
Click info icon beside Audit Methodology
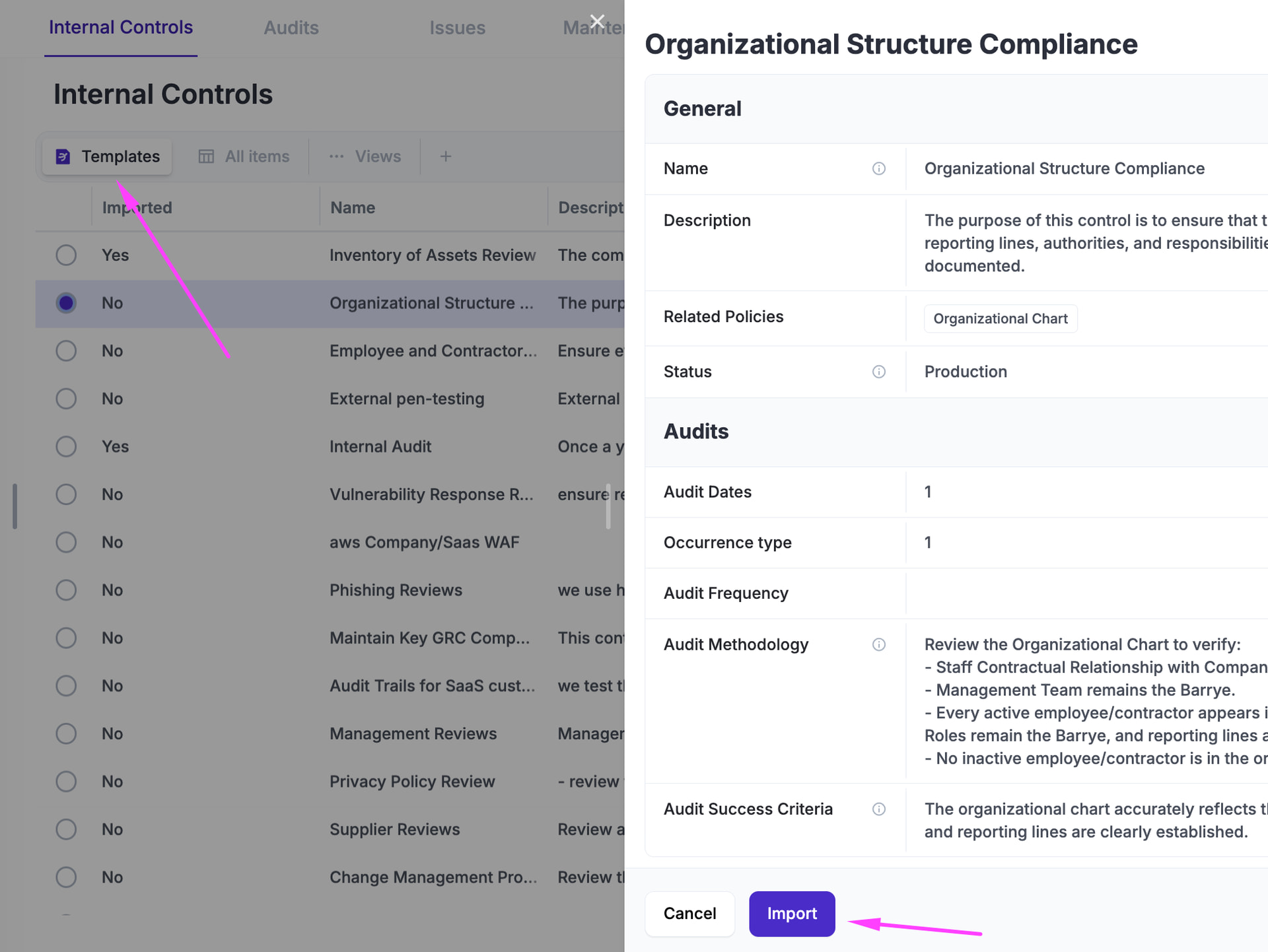[x=878, y=644]
